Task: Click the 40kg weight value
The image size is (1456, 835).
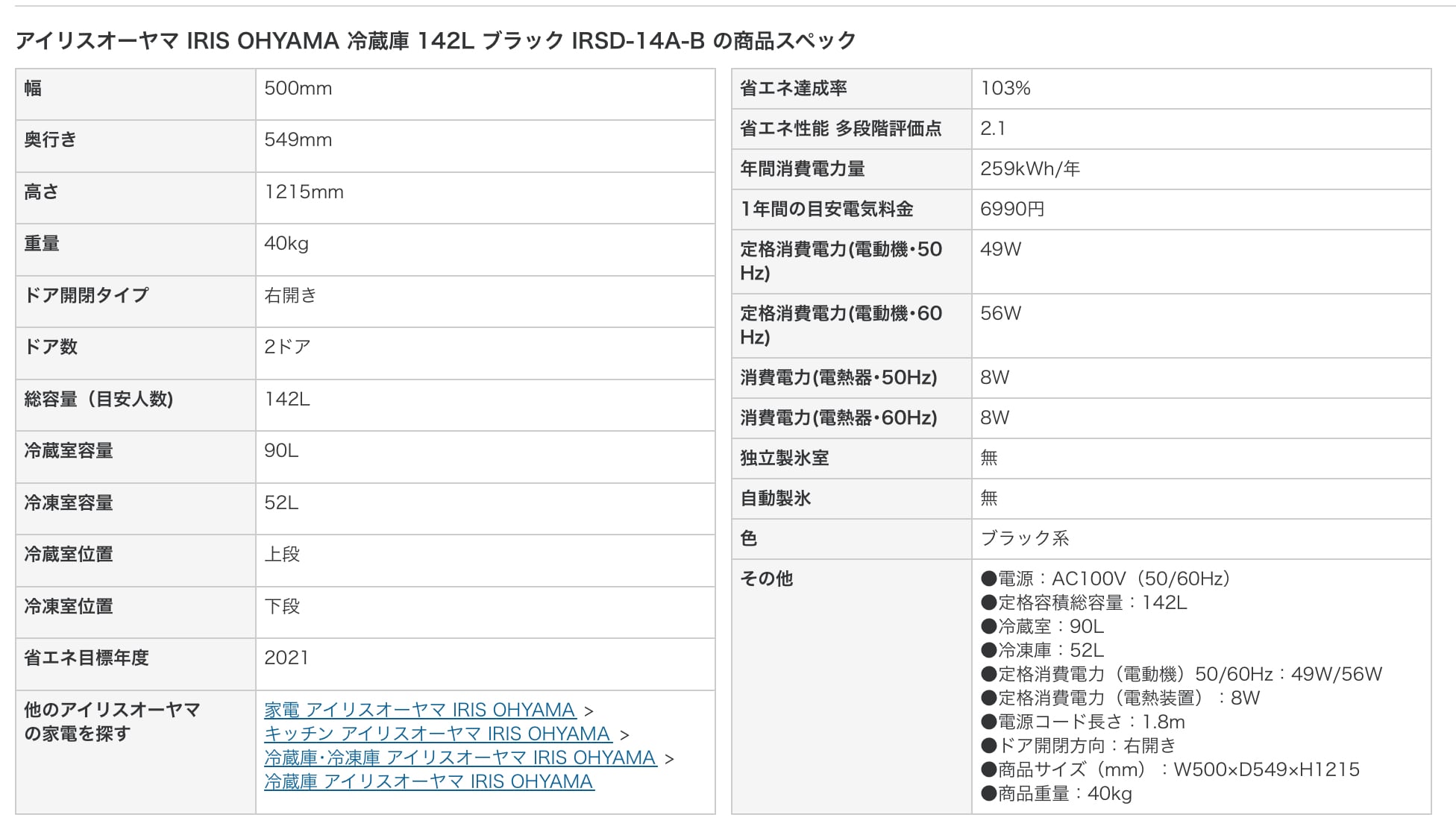Action: [x=286, y=244]
